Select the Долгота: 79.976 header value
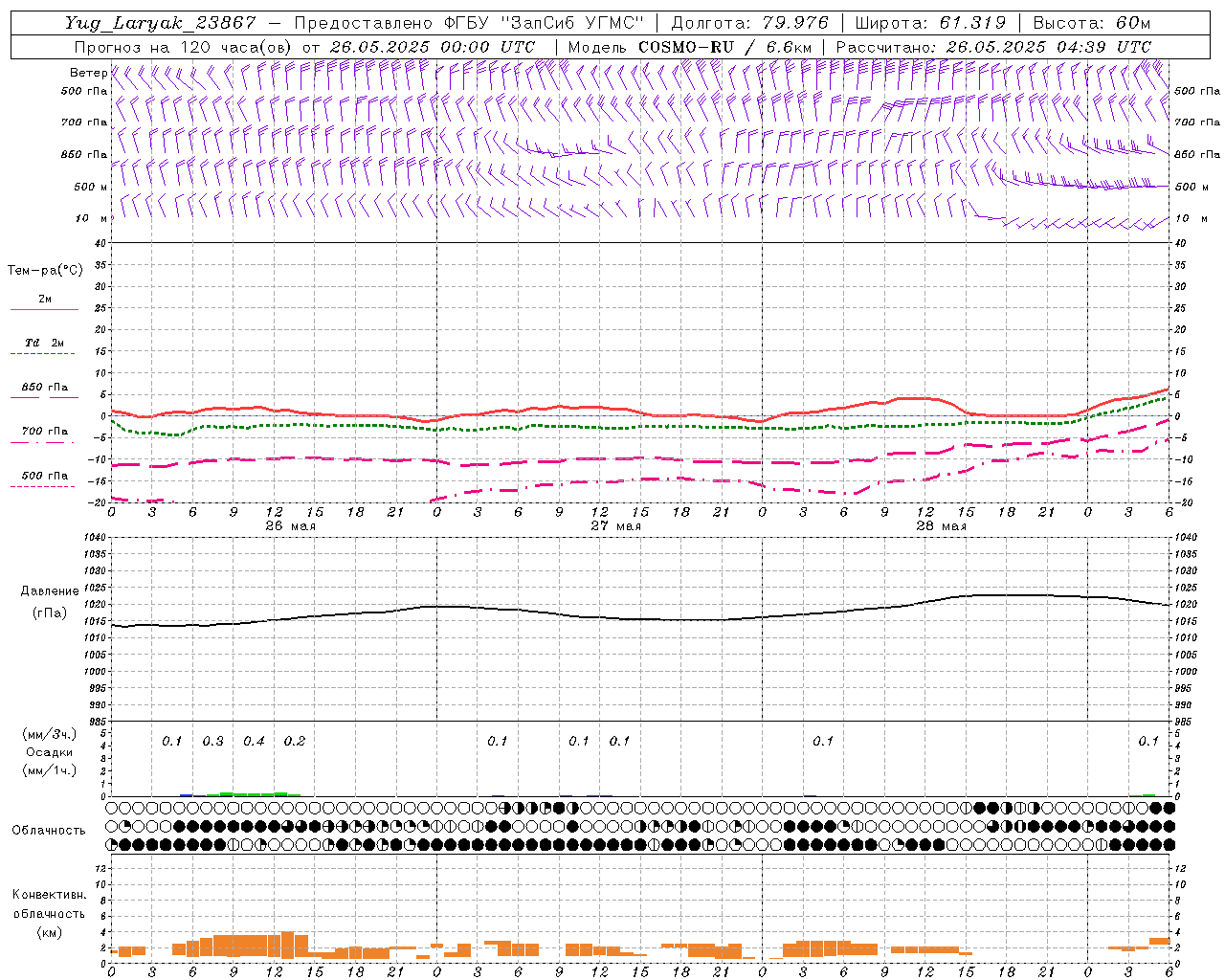Viewport: 1225px width, 980px height. click(x=750, y=23)
